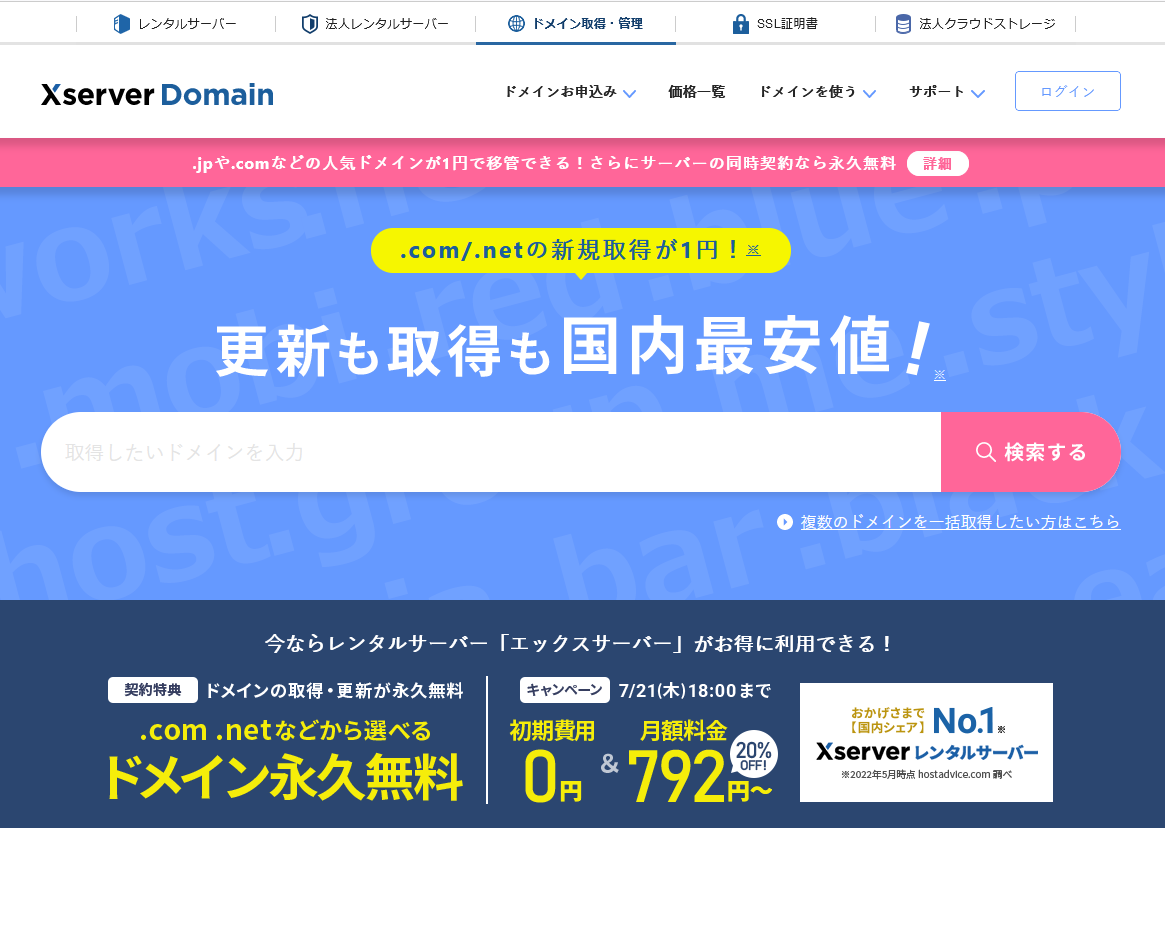Image resolution: width=1165 pixels, height=948 pixels.
Task: Open the 複数のドメインを一括取得したい方はこちら link
Action: tap(960, 522)
